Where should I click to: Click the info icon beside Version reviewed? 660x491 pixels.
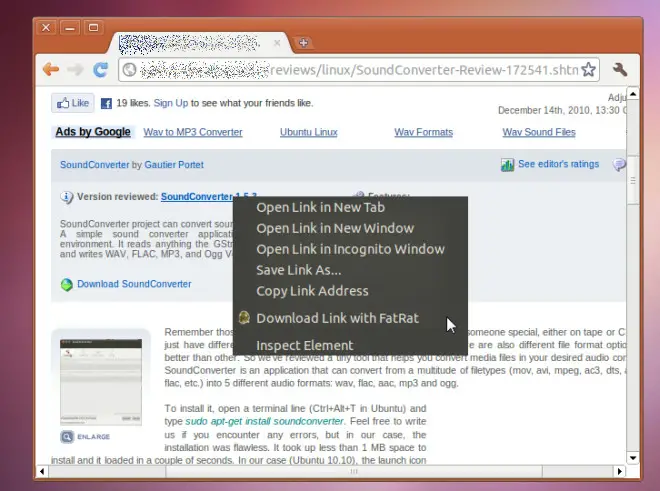click(x=67, y=197)
